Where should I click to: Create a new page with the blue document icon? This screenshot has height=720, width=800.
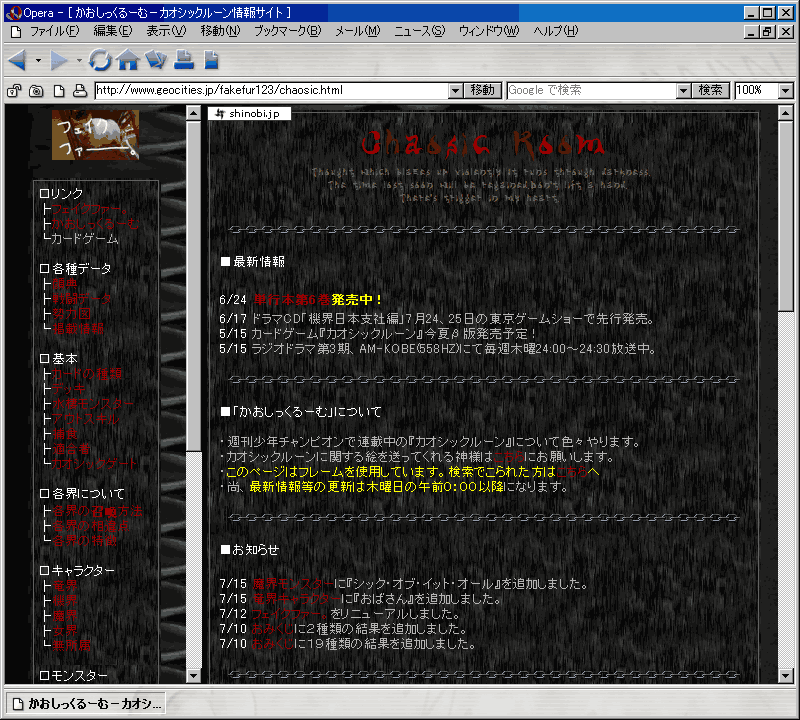211,60
